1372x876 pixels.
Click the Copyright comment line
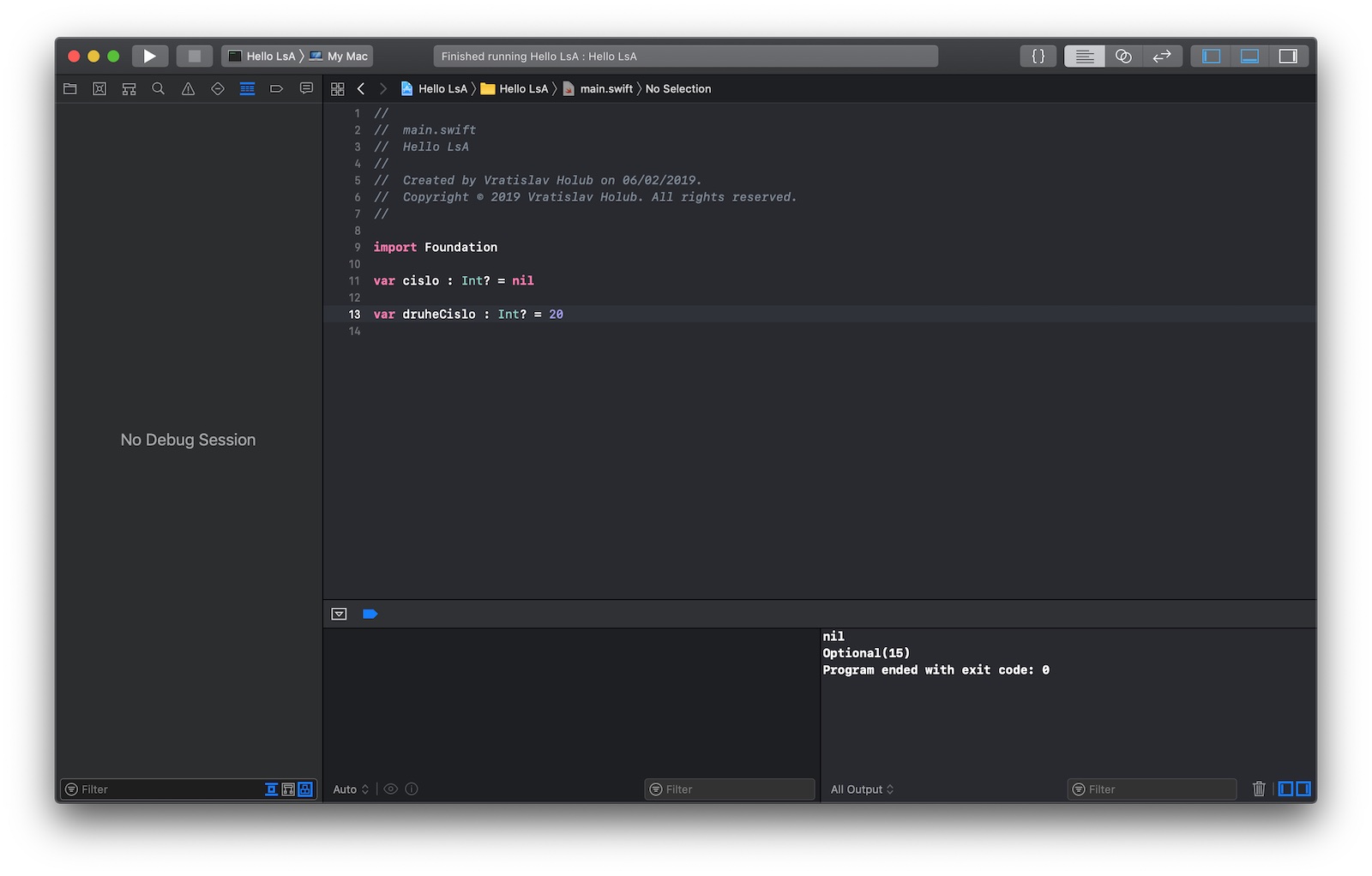point(586,197)
